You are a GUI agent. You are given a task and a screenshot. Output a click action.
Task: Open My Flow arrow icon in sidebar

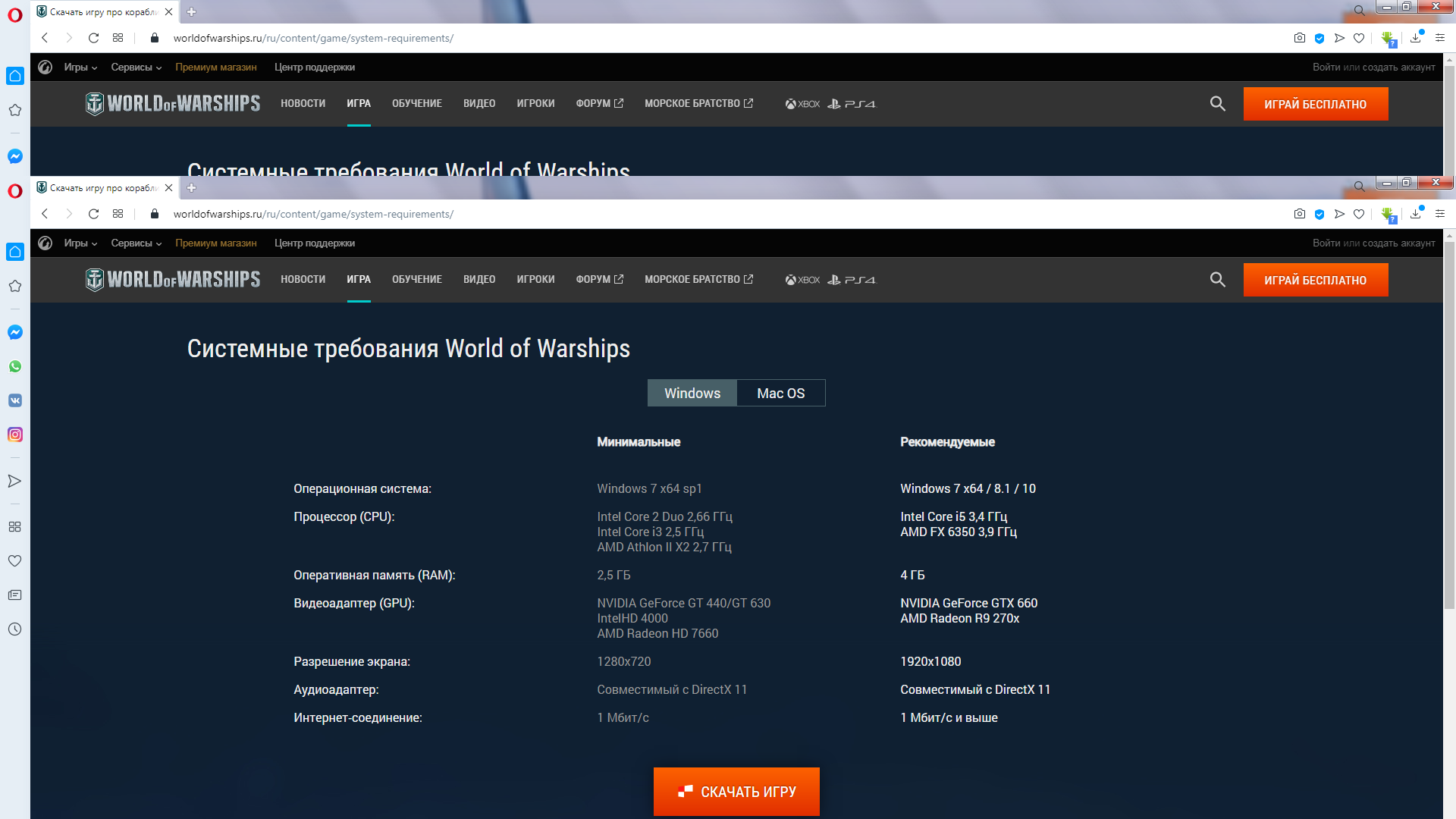14,481
